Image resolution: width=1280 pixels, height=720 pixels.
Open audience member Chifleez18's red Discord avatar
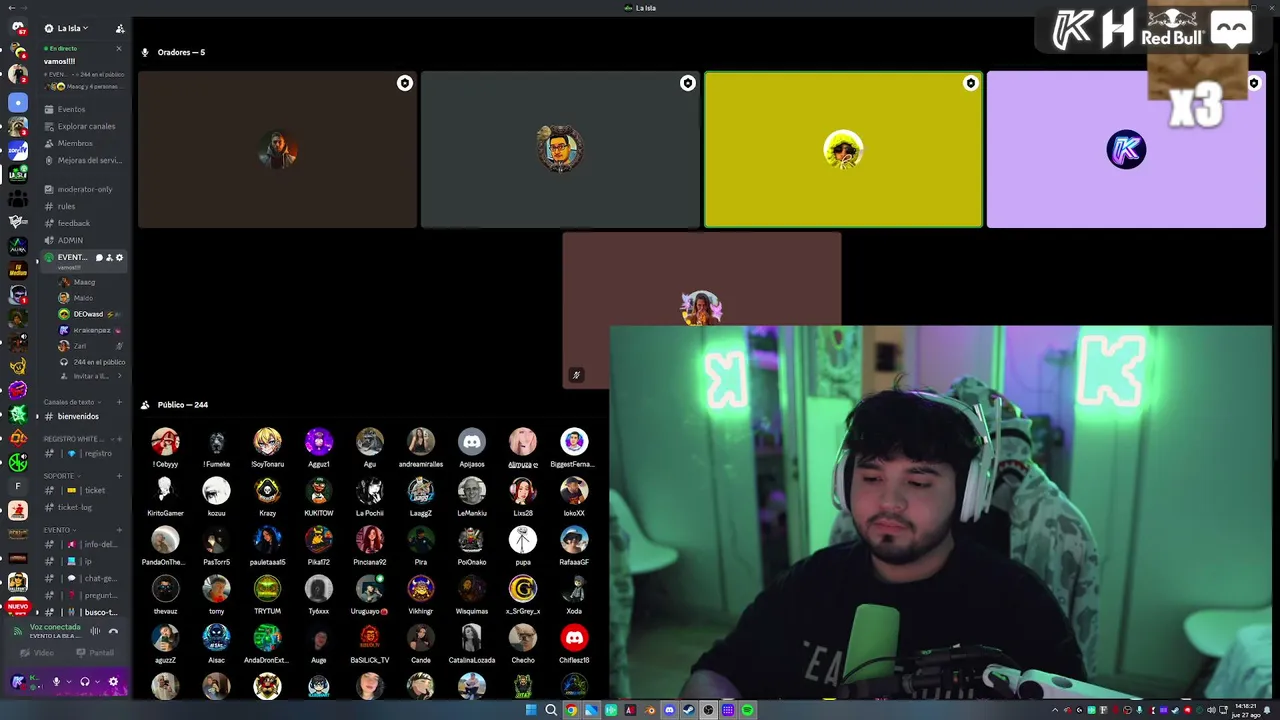574,637
